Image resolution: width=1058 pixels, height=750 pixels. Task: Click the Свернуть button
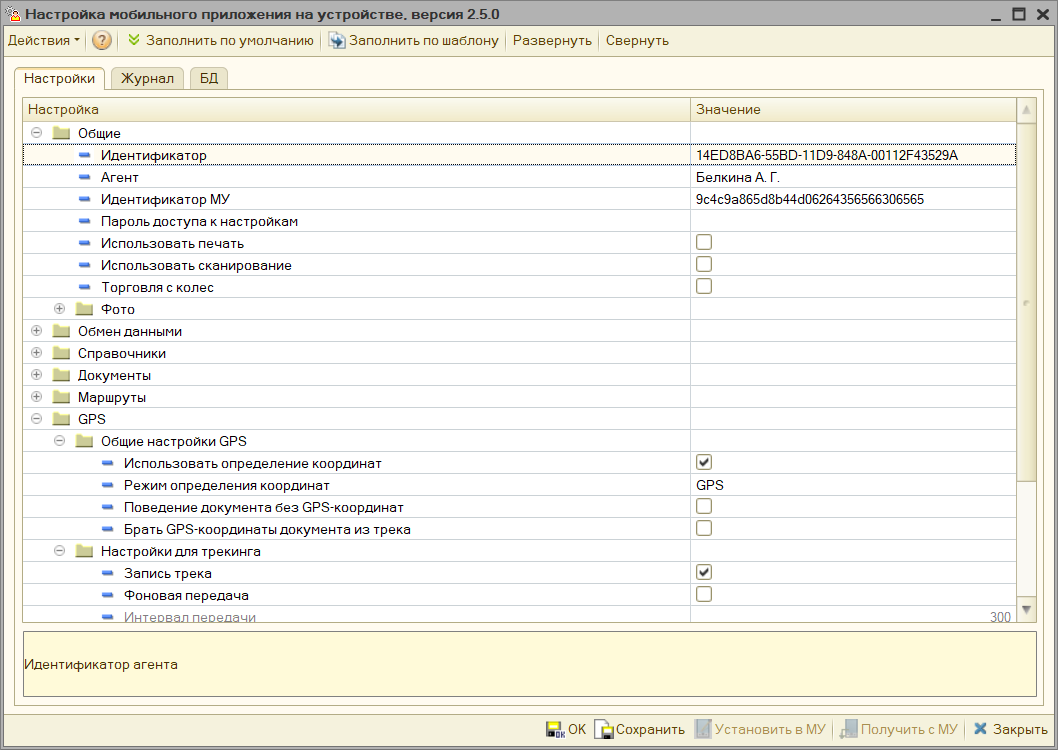[637, 40]
